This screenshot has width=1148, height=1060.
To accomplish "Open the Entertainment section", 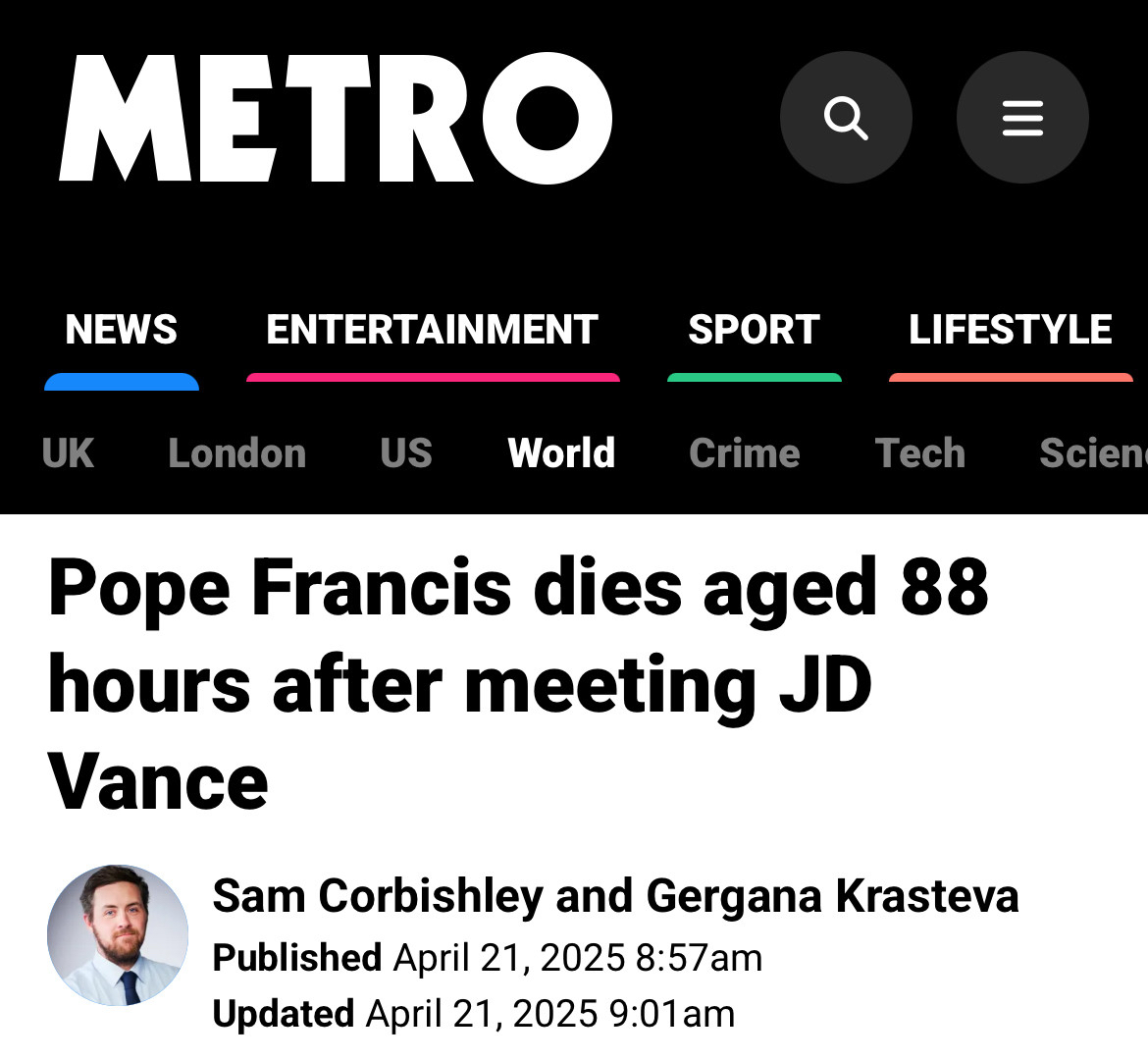I will pyautogui.click(x=432, y=331).
